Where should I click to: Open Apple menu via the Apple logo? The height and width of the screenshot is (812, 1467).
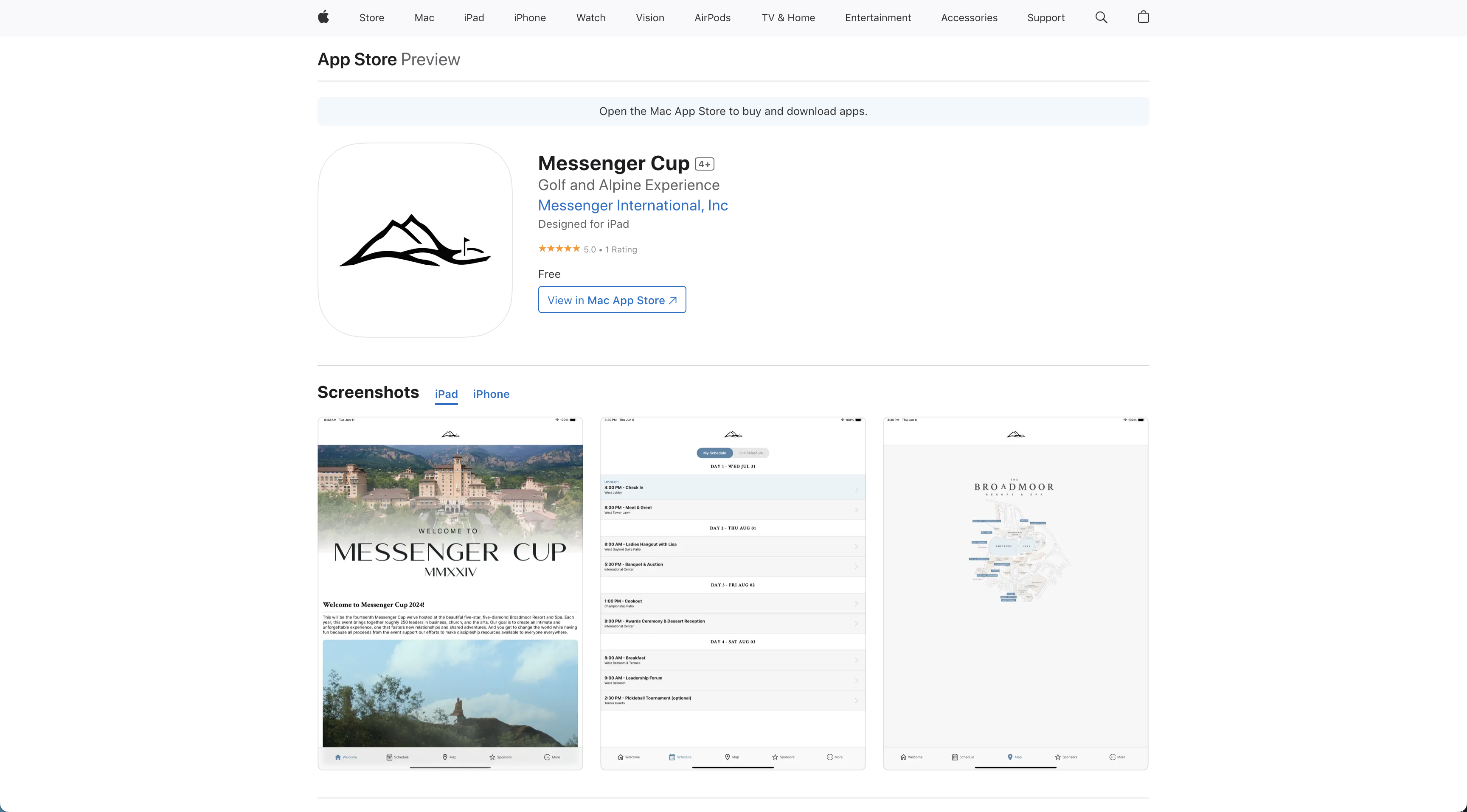[x=323, y=17]
